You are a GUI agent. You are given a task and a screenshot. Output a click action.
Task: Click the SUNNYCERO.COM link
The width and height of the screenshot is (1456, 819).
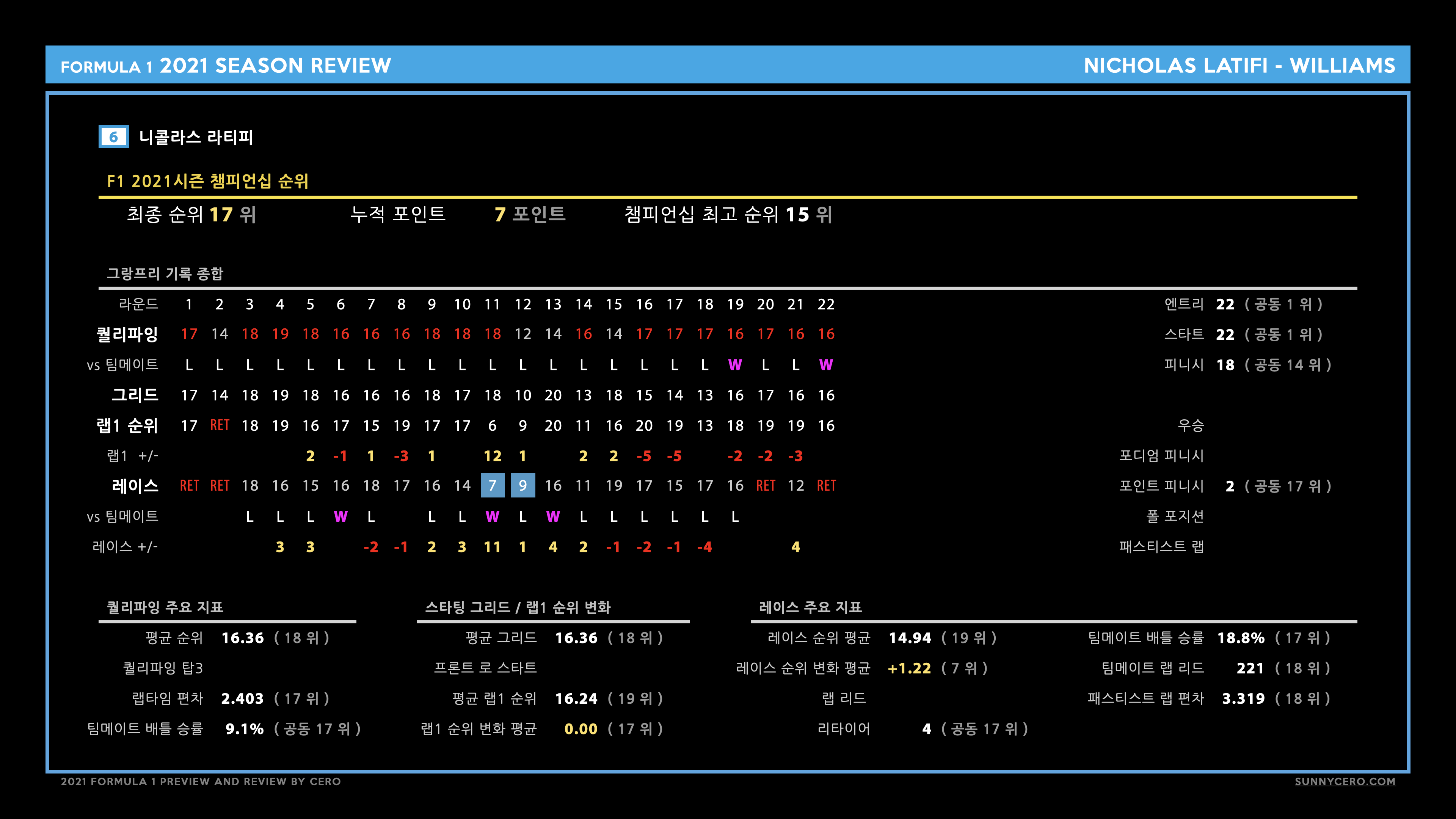point(1345,781)
